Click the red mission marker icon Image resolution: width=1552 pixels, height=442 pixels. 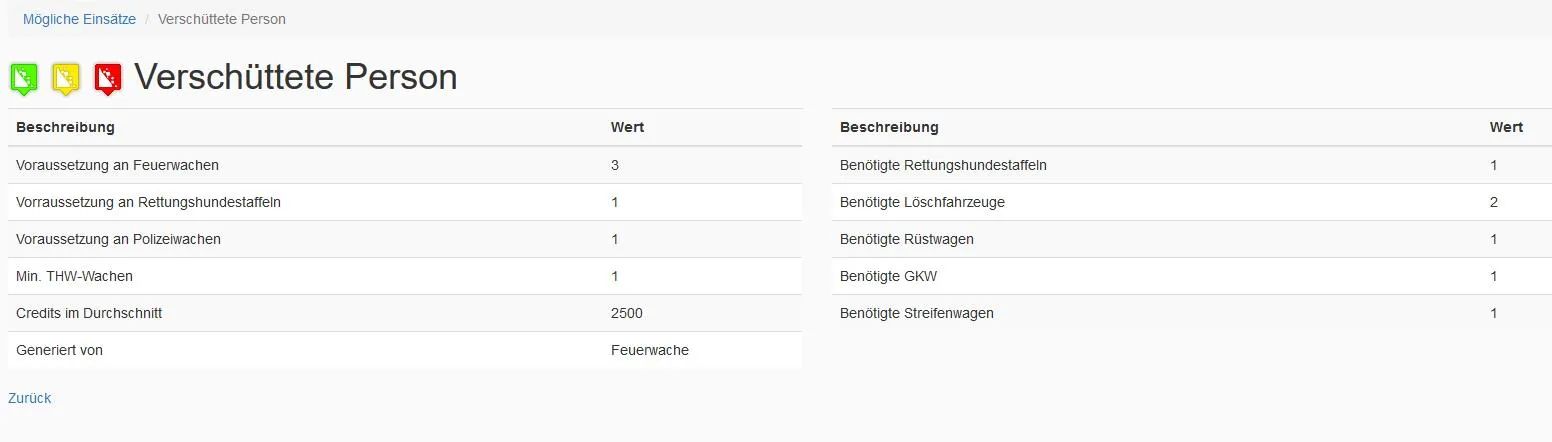pyautogui.click(x=108, y=78)
